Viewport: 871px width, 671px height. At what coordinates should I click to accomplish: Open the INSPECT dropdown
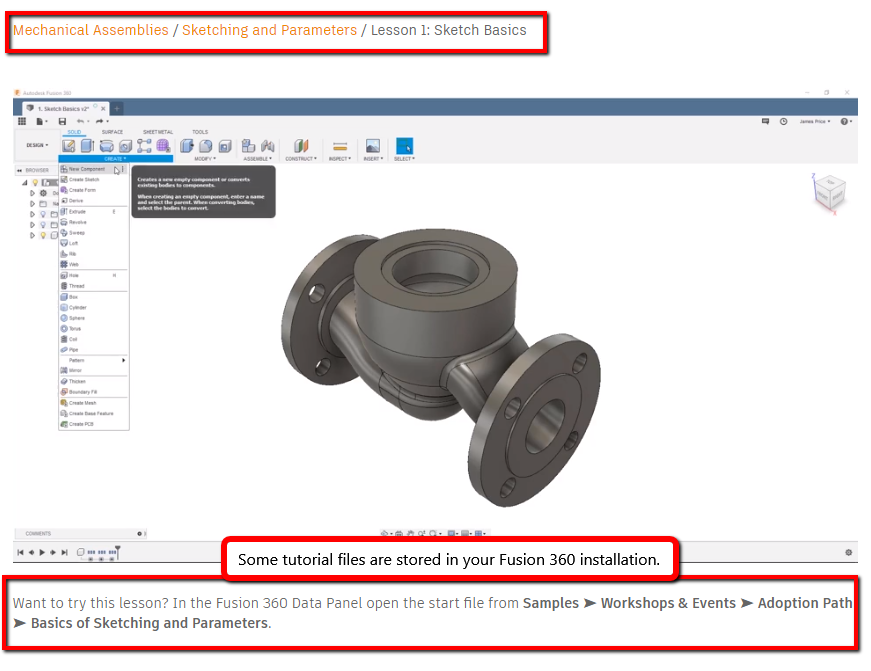click(x=340, y=159)
